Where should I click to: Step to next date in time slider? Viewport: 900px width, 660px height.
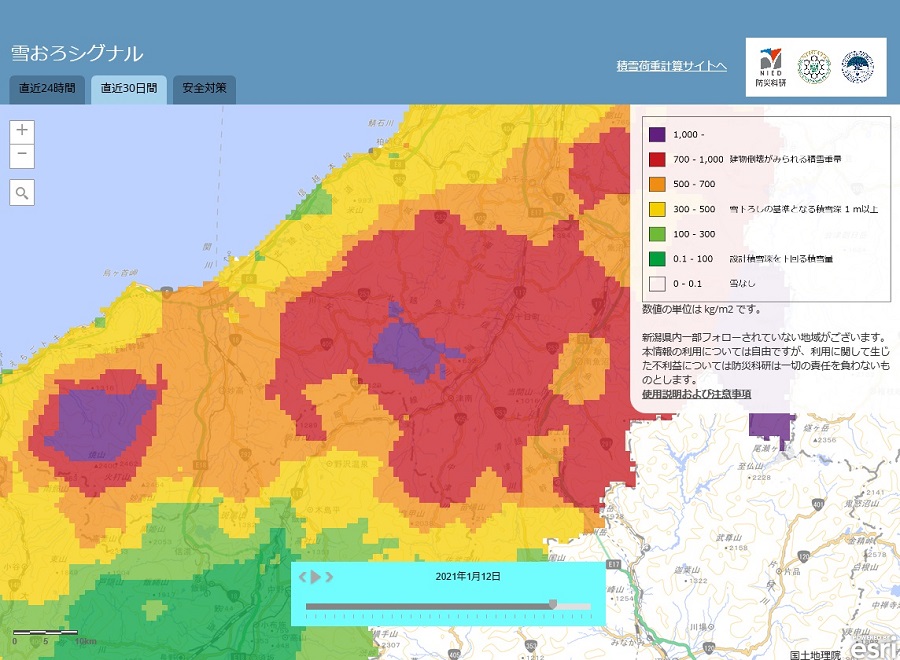(x=328, y=577)
